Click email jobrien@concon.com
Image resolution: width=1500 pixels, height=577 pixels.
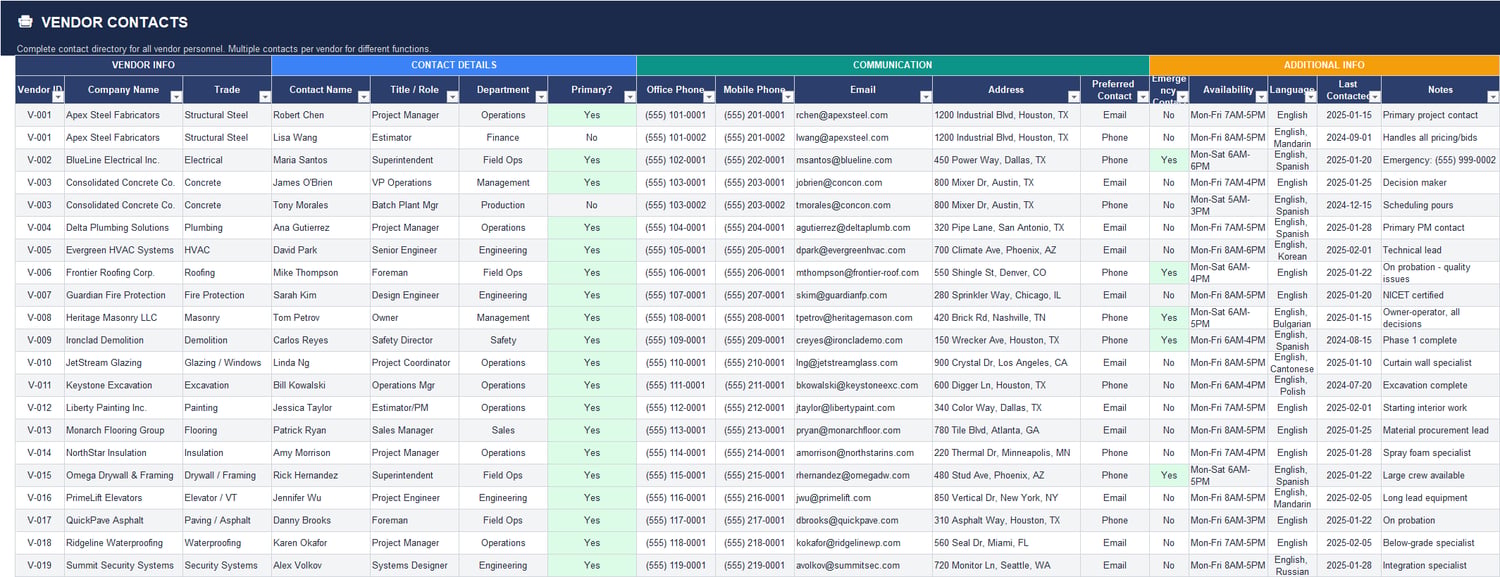point(863,183)
